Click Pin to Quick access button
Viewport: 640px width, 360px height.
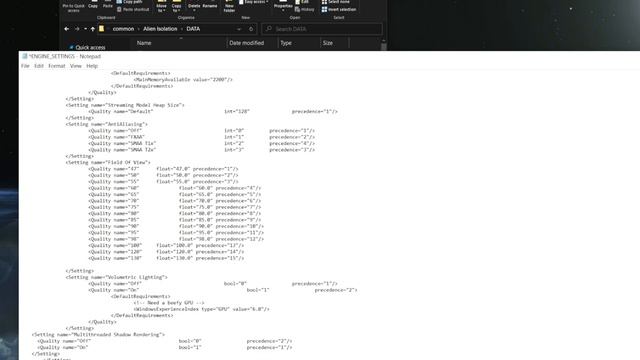click(x=73, y=6)
